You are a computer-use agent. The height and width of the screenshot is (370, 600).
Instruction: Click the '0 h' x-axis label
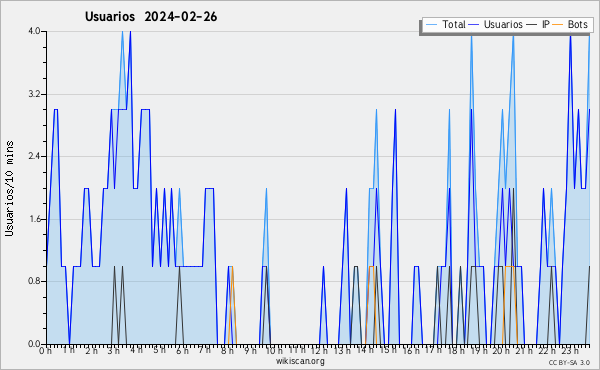click(x=45, y=351)
